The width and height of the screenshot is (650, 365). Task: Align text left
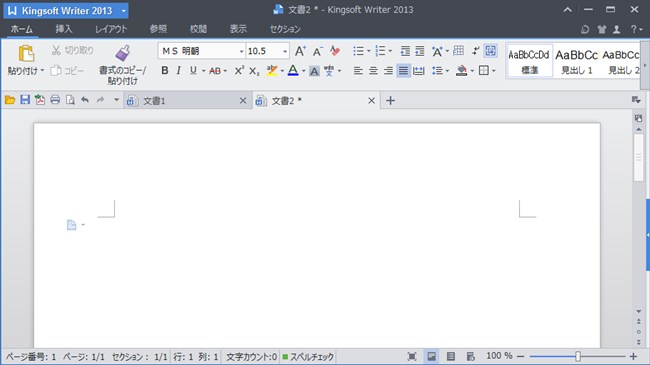click(x=358, y=71)
